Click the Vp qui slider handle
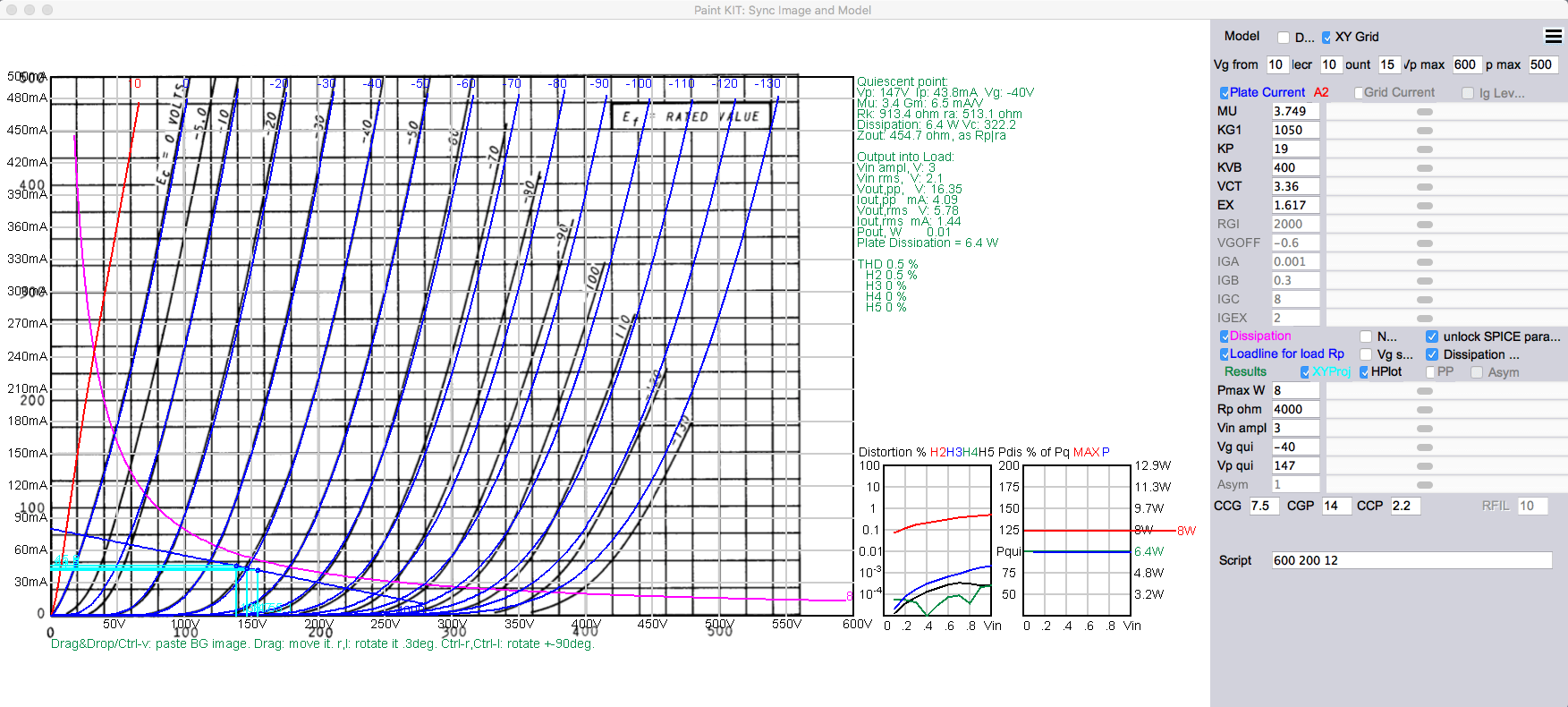Viewport: 1568px width, 707px height. pos(1425,466)
